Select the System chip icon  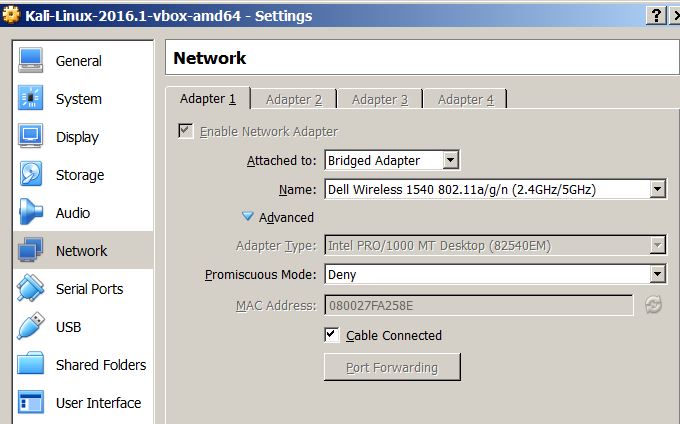click(31, 99)
